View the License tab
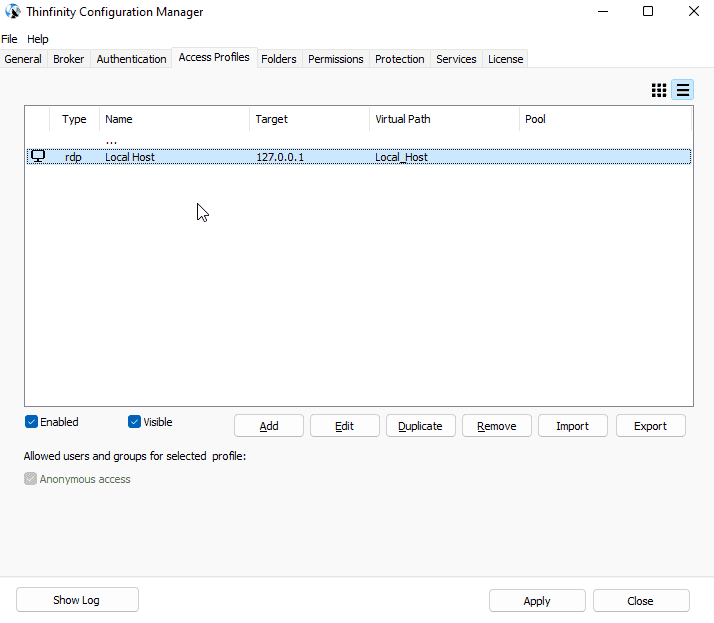Viewport: 714px width, 623px height. (x=505, y=59)
